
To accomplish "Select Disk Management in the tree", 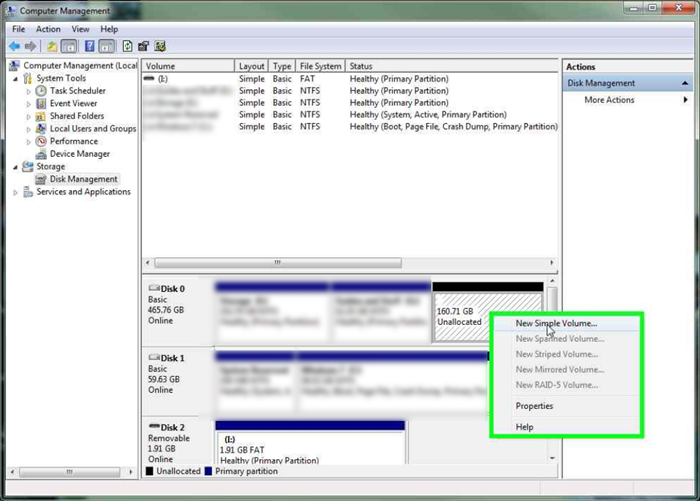I will [83, 179].
